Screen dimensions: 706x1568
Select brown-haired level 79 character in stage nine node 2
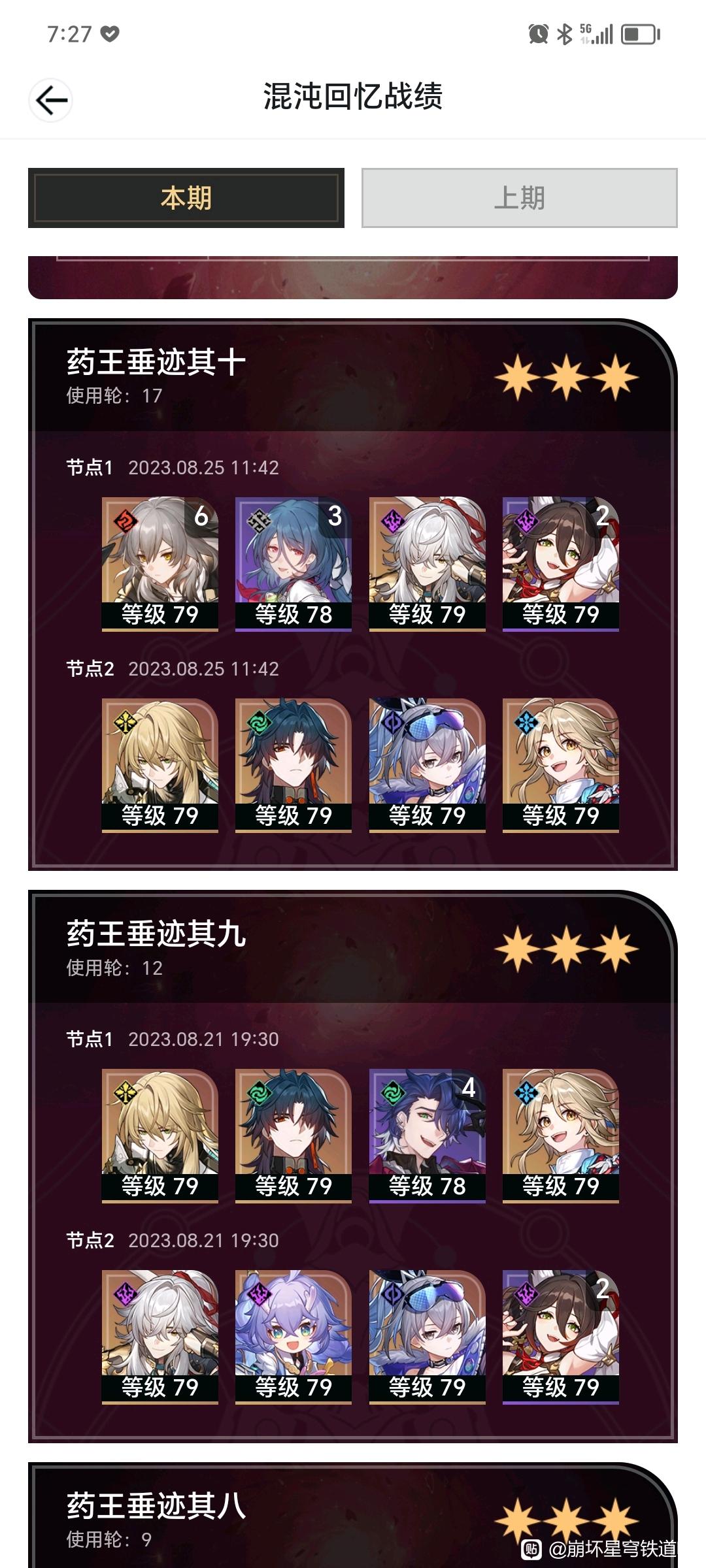(561, 1337)
